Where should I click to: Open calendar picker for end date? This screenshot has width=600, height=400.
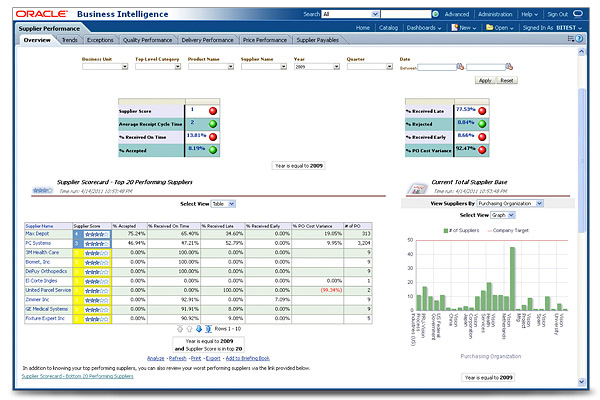pos(509,67)
